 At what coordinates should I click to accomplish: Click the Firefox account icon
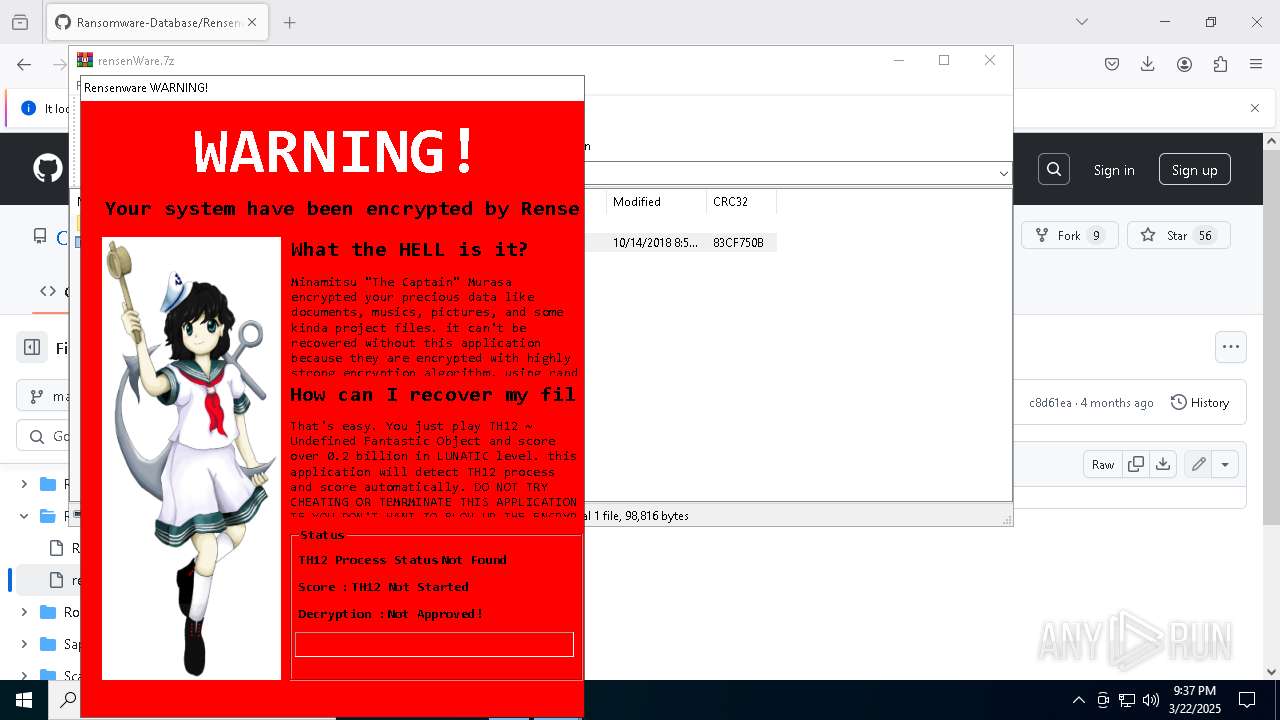[1184, 64]
